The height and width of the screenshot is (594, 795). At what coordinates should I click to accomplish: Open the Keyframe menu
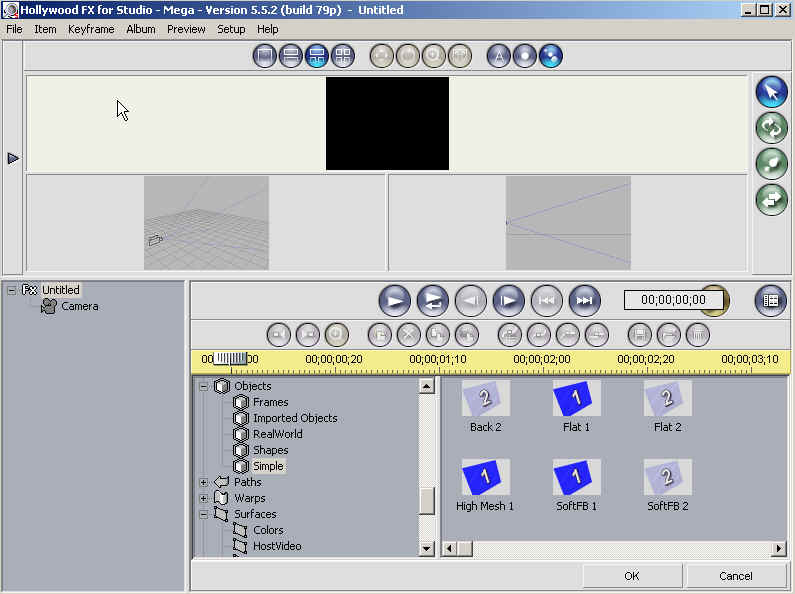[91, 29]
